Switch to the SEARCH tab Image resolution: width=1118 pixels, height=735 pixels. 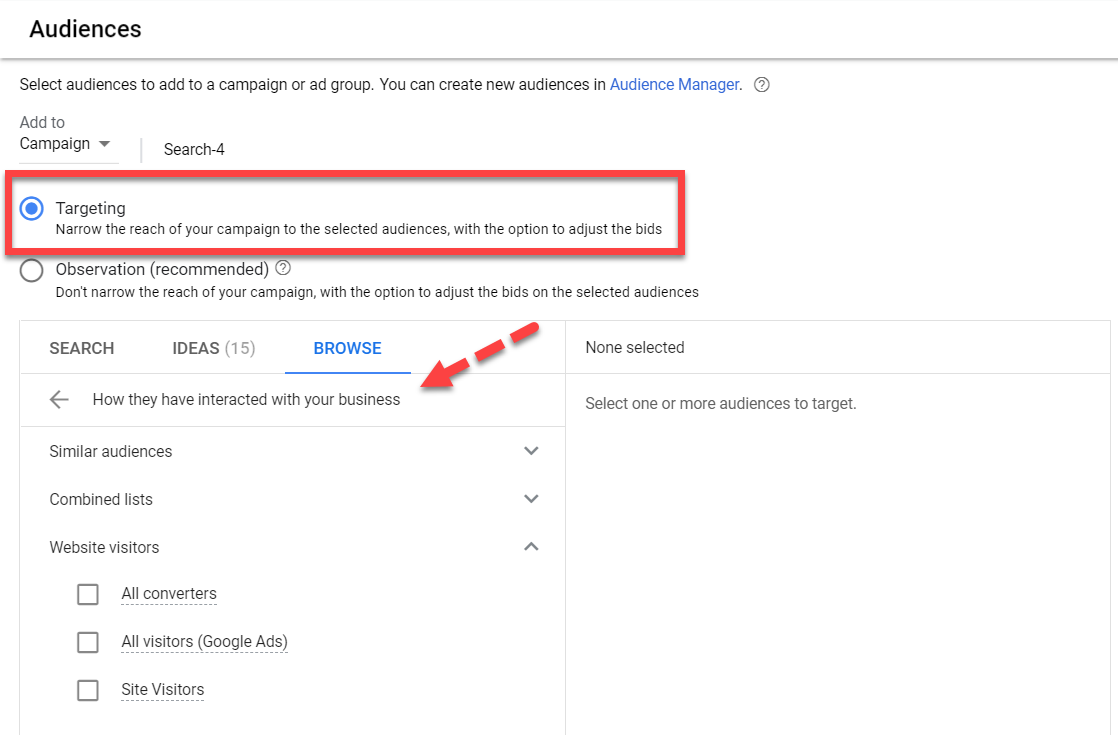(82, 348)
